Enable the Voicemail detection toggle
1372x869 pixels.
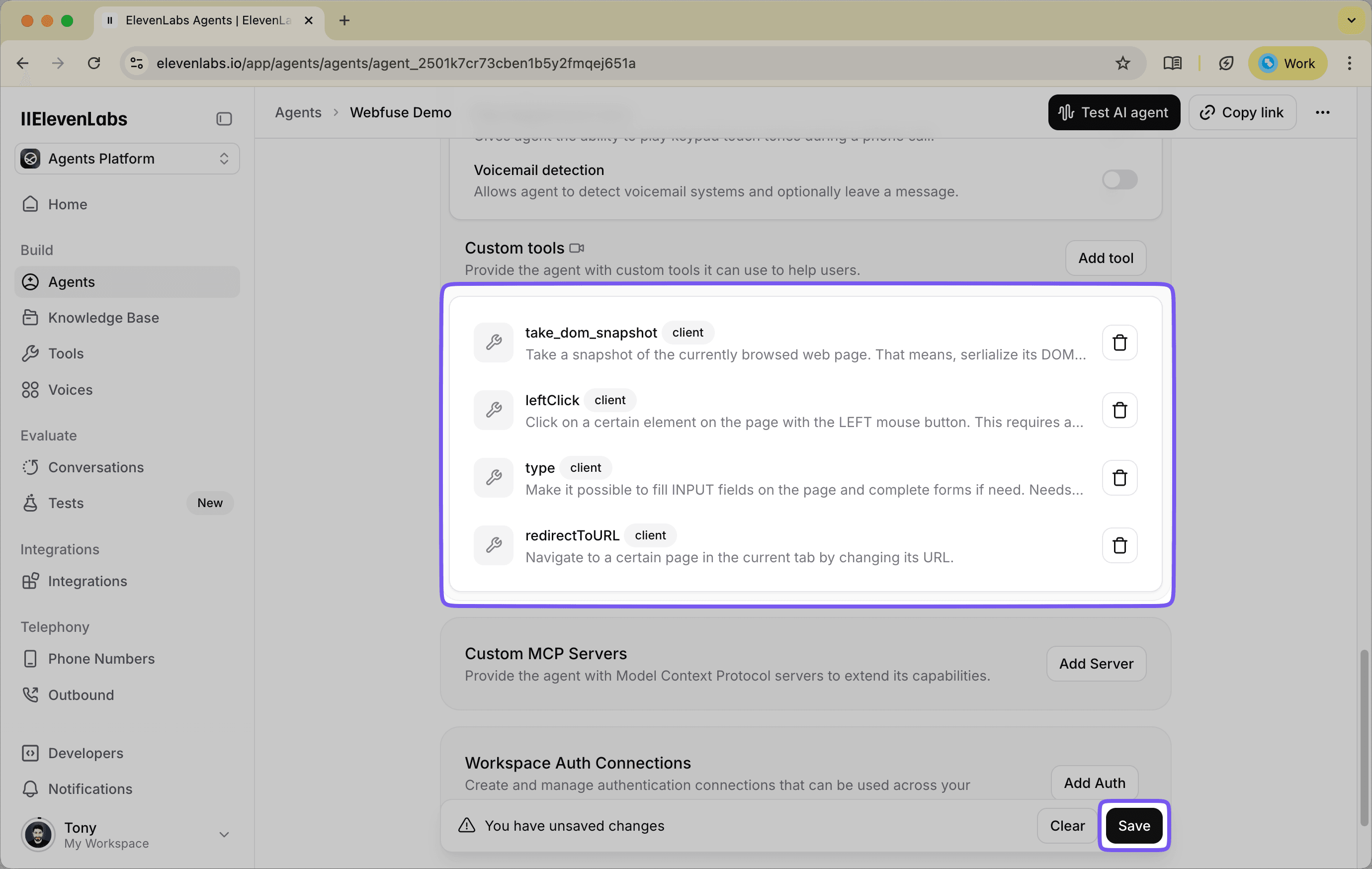(1119, 180)
